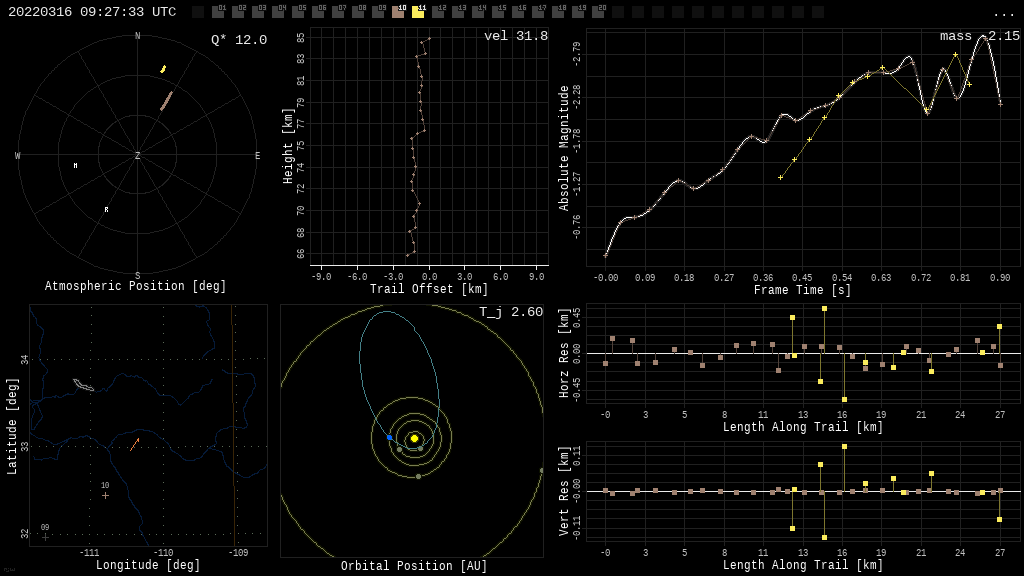Click station 10 cross marker on map
Screen dimensions: 1024x576
pyautogui.click(x=105, y=496)
